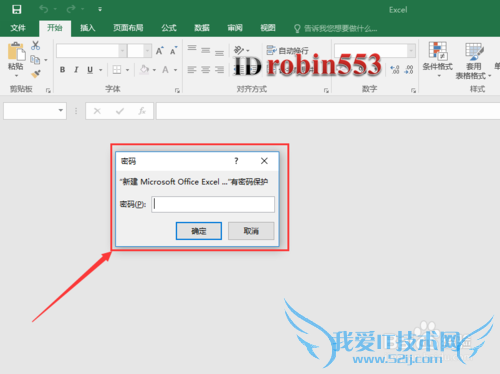Open 套用表格格式 table styles
The image size is (500, 374).
tap(473, 61)
